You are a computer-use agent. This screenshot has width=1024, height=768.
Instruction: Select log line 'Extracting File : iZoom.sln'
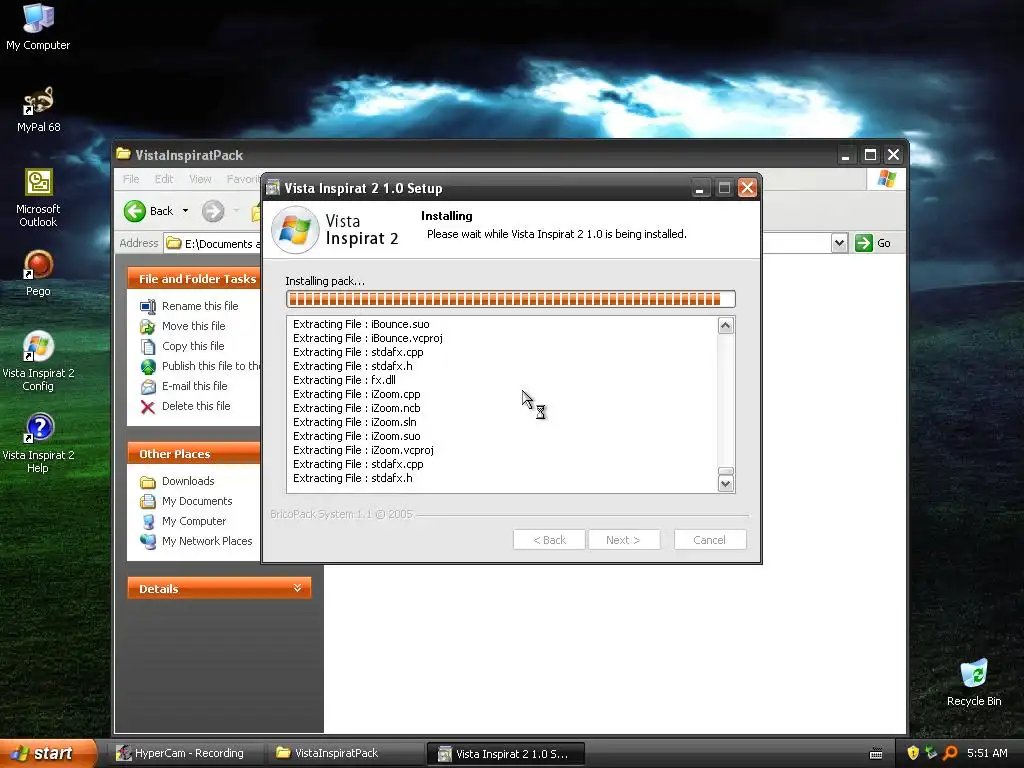[x=355, y=422]
